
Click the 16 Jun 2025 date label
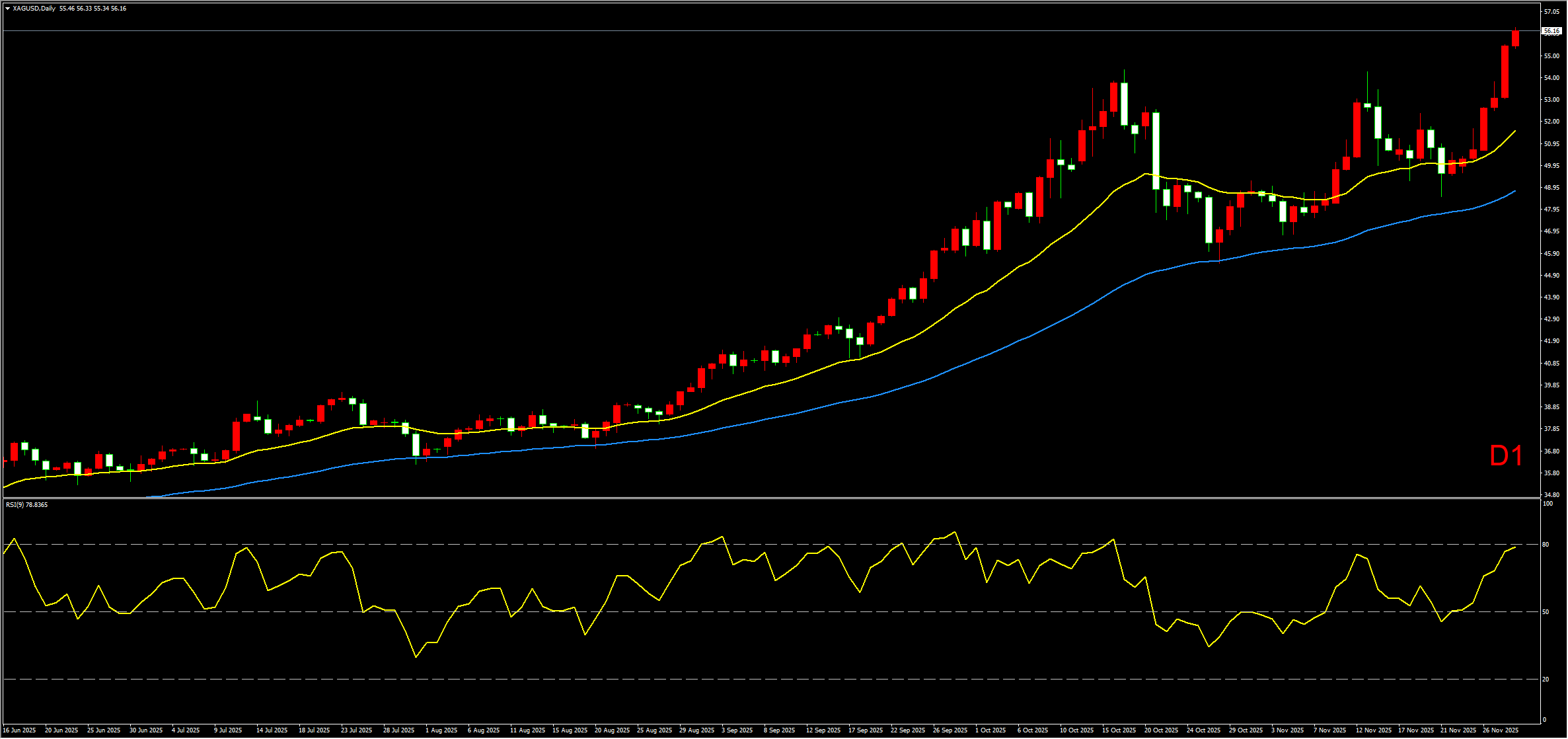[x=20, y=730]
